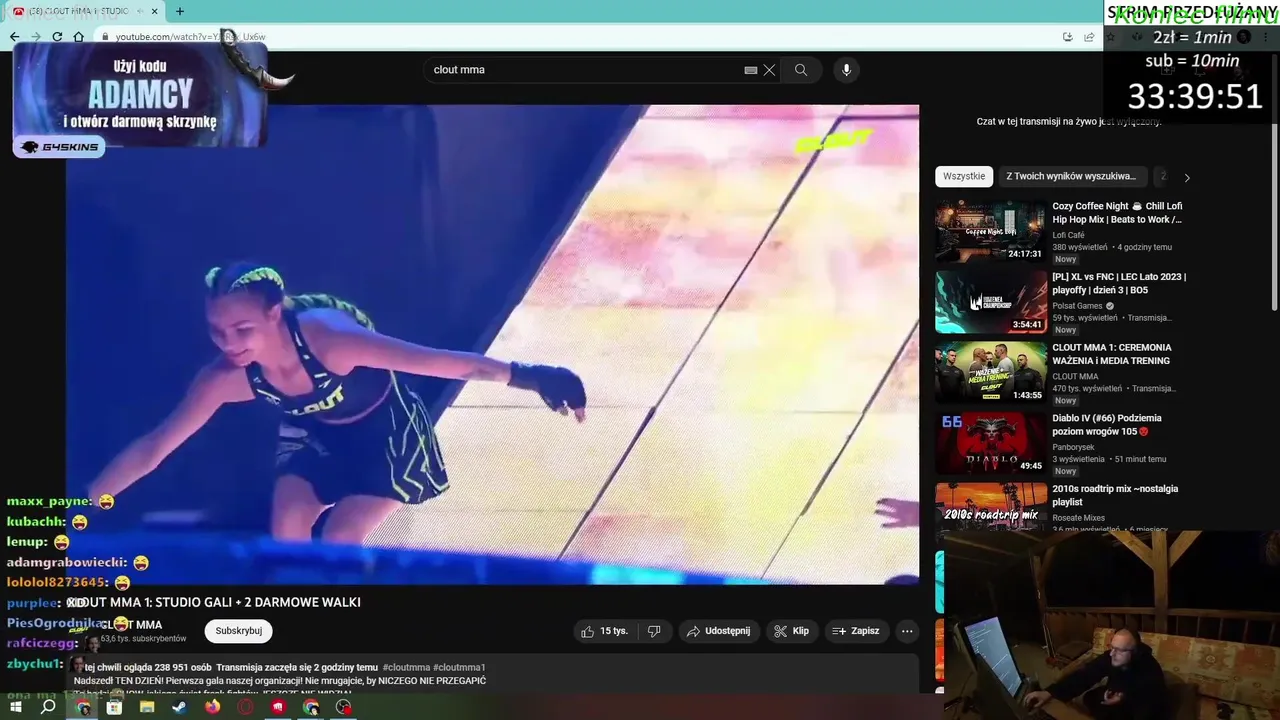Viewport: 1280px width, 720px height.
Task: Open CEREMONIA WAŻENIA video thumbnail
Action: [x=991, y=372]
